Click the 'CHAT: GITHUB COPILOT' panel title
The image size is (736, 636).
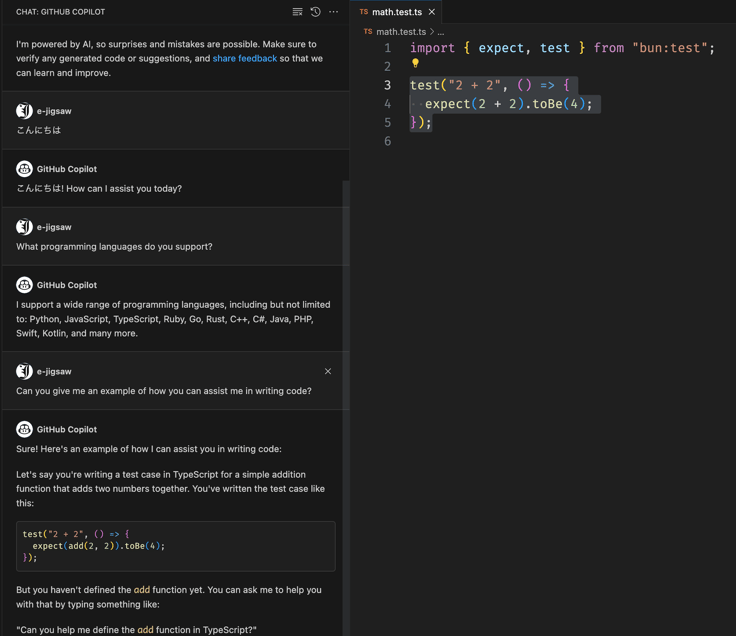pyautogui.click(x=61, y=12)
